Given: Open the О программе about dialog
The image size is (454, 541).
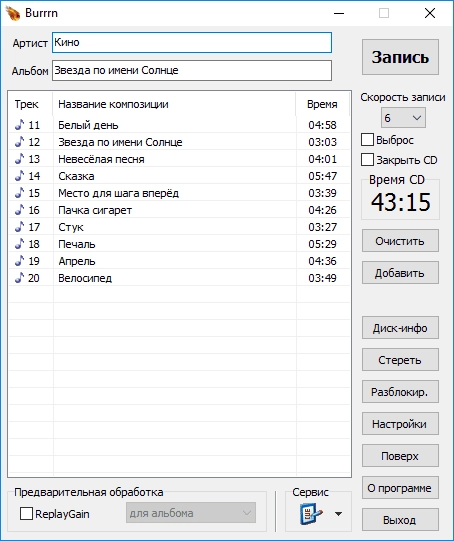Looking at the screenshot, I should (400, 488).
